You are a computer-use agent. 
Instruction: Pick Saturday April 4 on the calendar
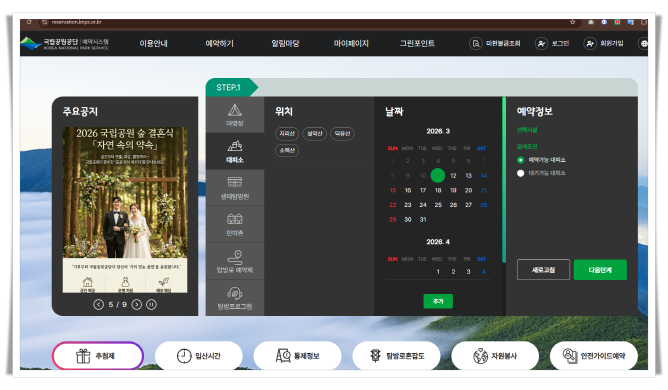[x=484, y=272]
